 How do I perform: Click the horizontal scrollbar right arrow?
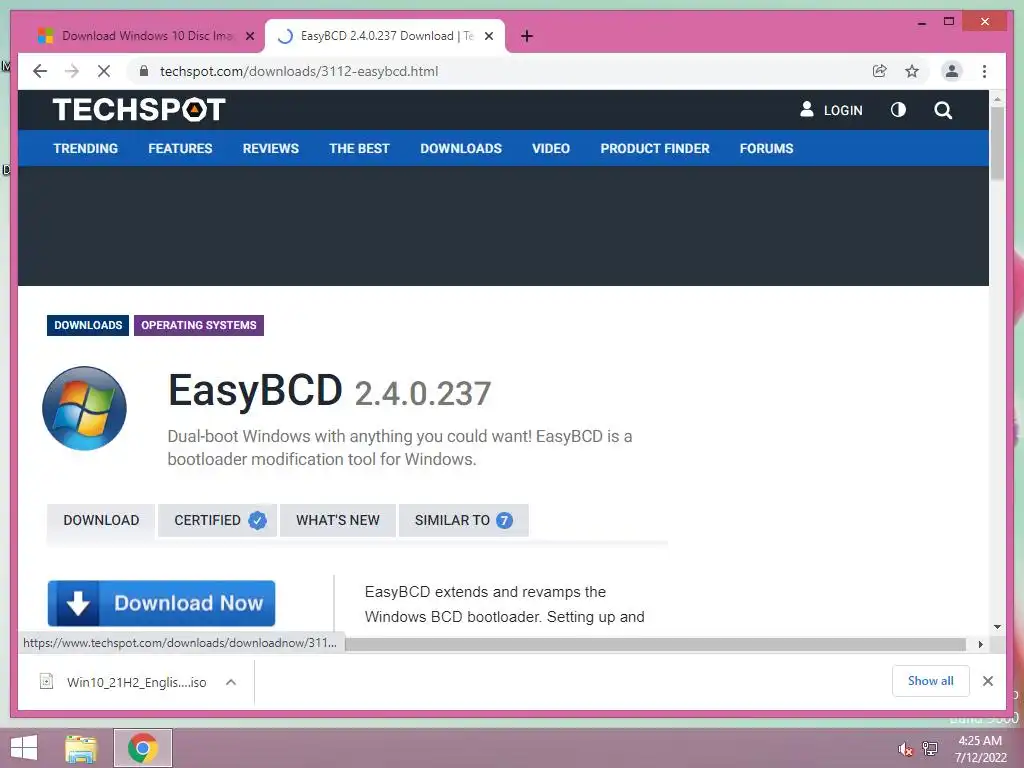980,645
